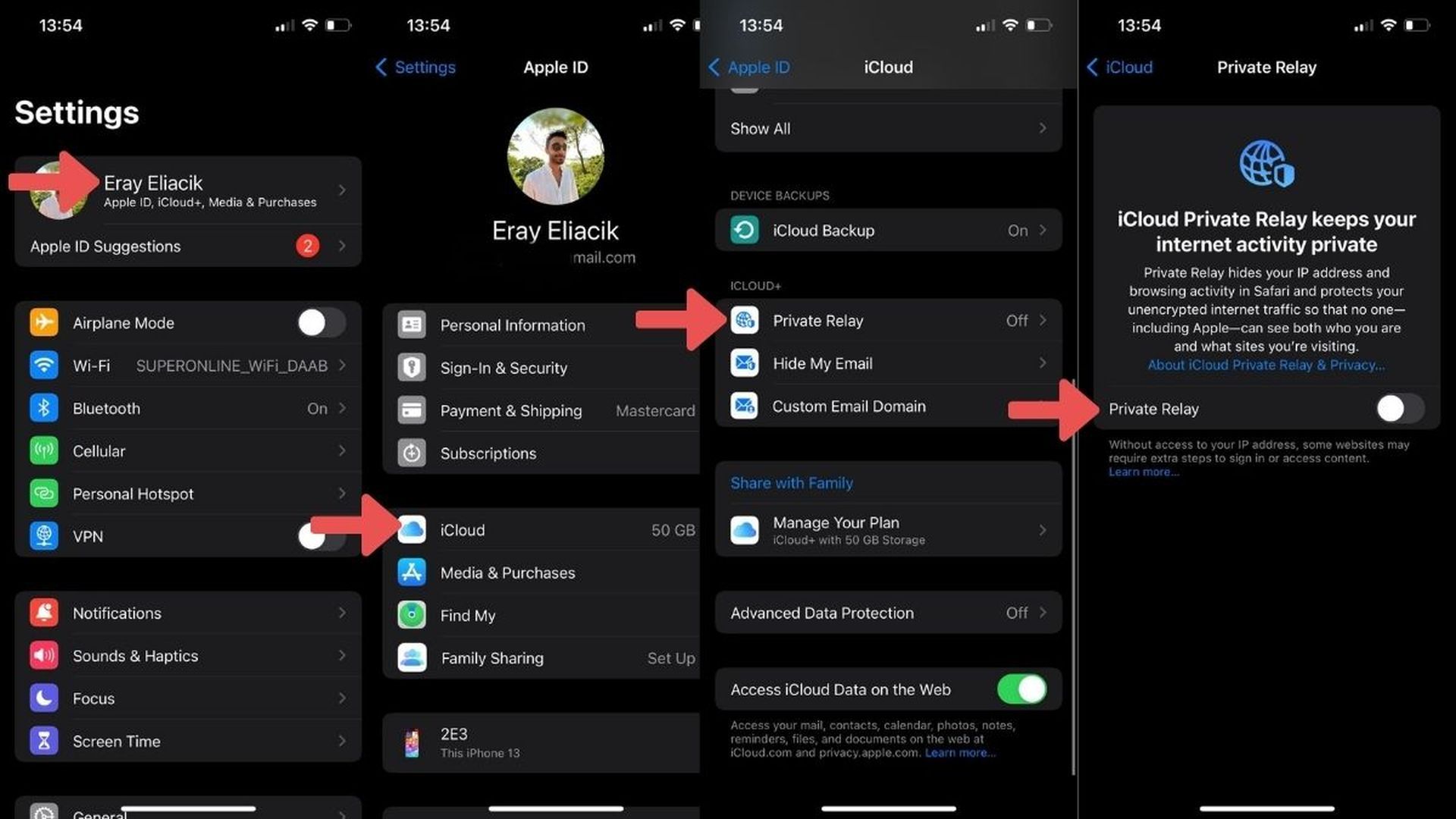Tap the Private Relay icon in iCloud+
Viewport: 1456px width, 819px height.
(746, 320)
